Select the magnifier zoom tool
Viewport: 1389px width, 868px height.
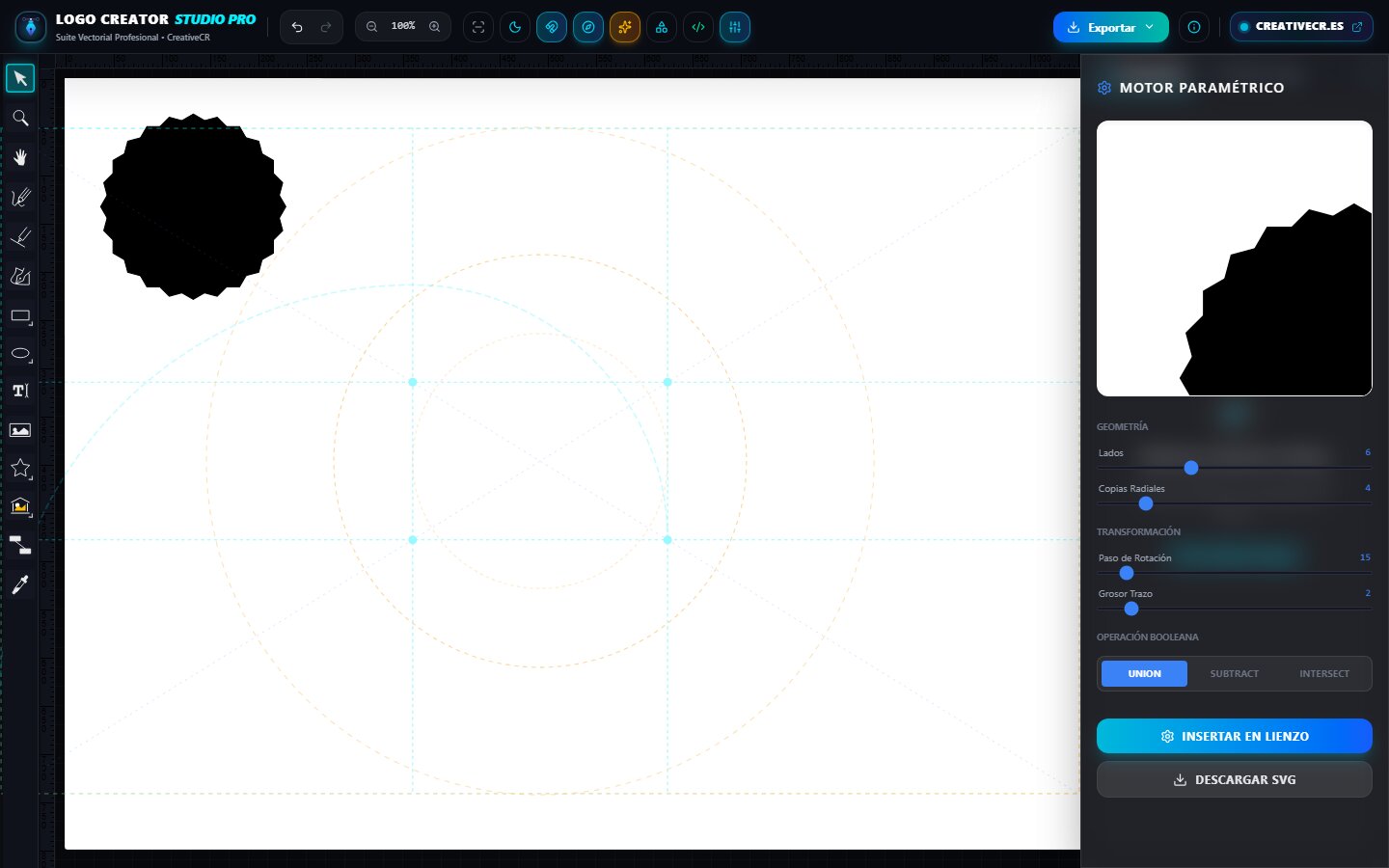pyautogui.click(x=20, y=118)
